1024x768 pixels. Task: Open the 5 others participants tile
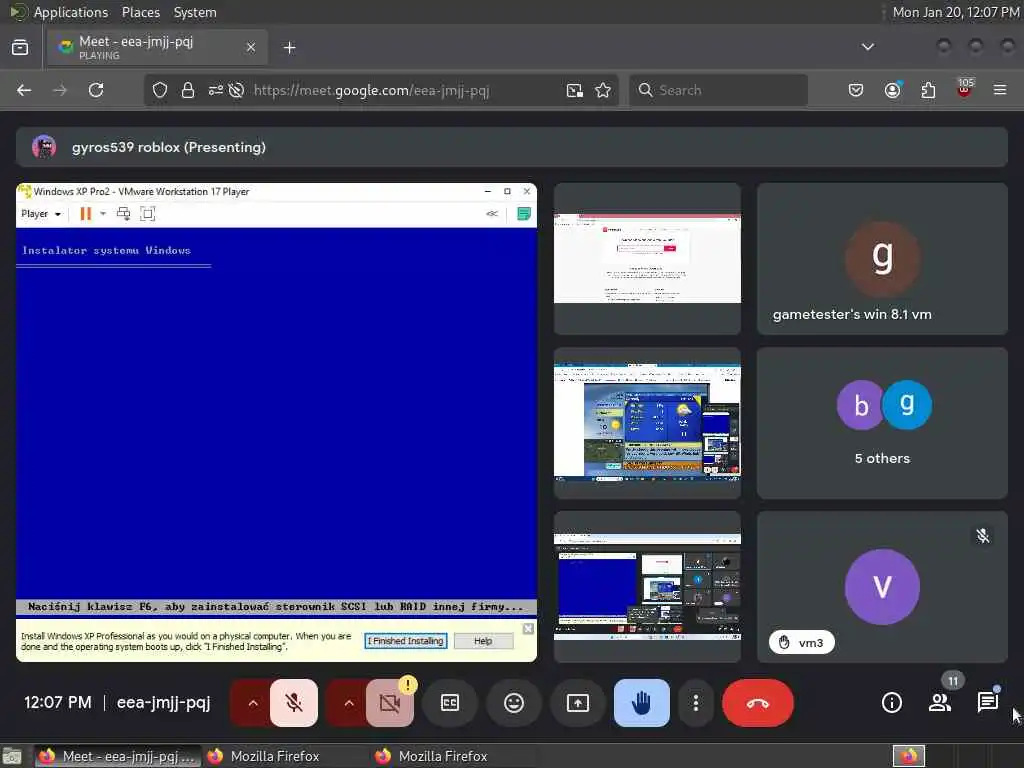(882, 423)
